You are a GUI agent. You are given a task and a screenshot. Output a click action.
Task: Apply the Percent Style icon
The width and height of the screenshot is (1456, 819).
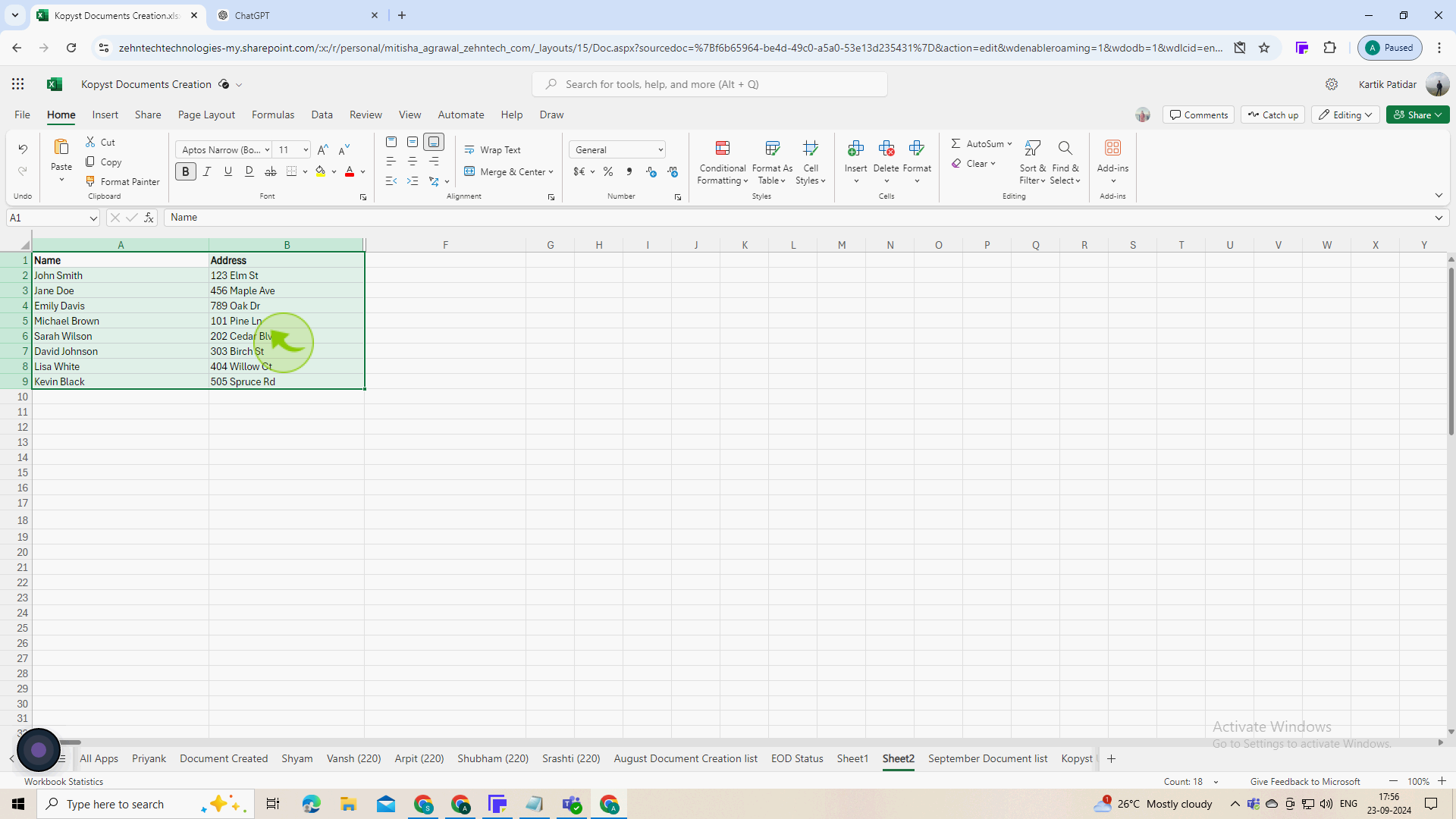(x=608, y=172)
